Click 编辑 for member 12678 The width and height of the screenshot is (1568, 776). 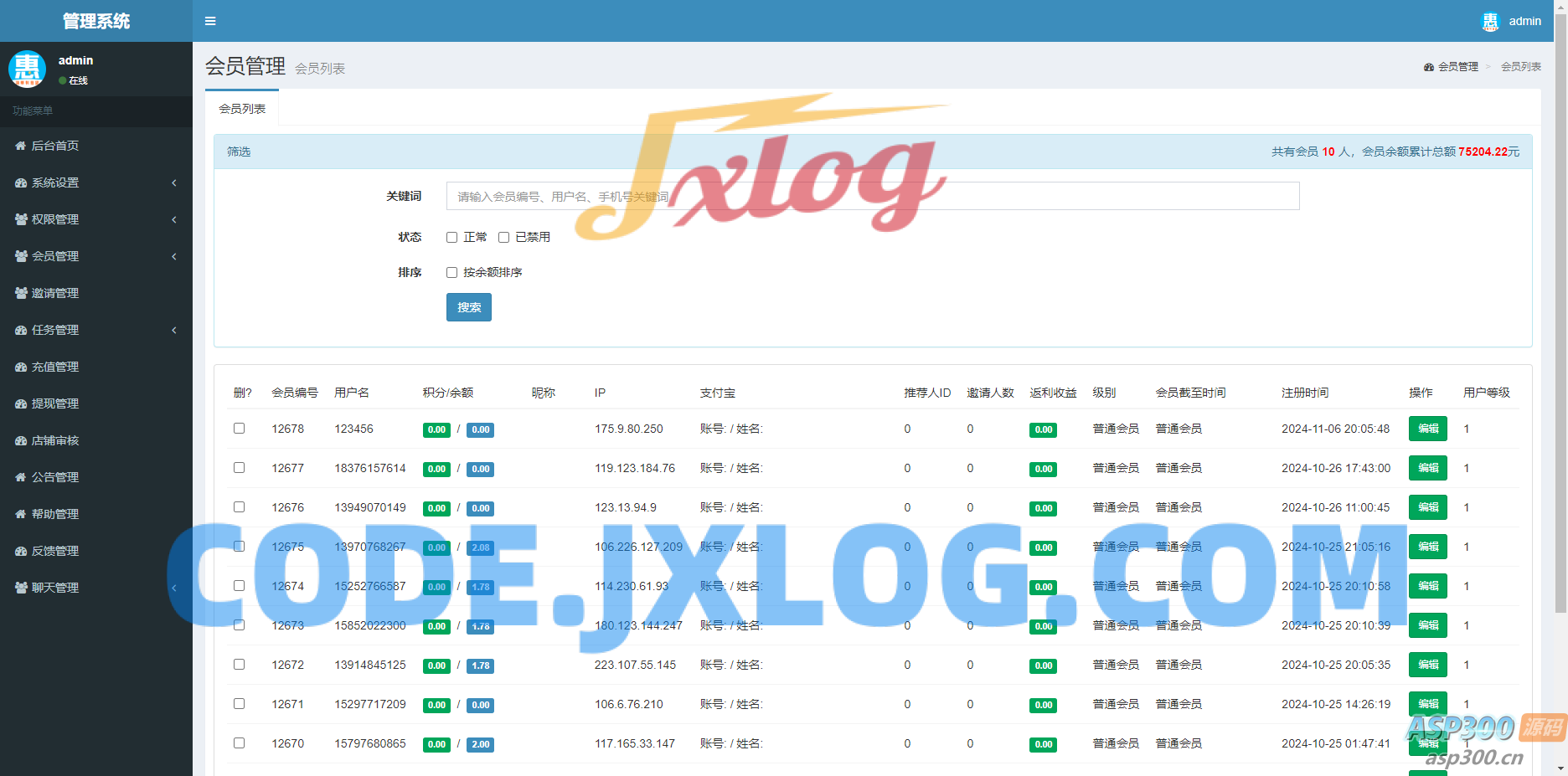[1427, 429]
